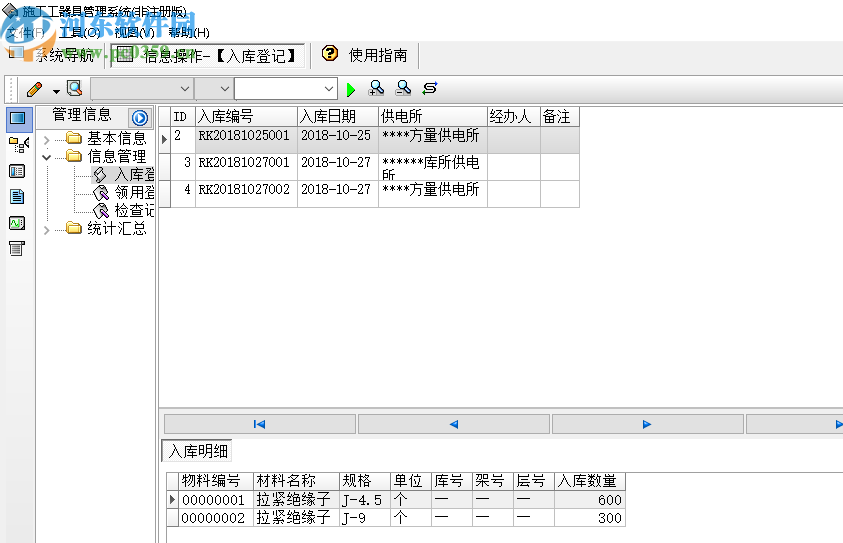Viewport: 843px width, 543px height.
Task: Click quantity cell 600
Action: point(590,500)
